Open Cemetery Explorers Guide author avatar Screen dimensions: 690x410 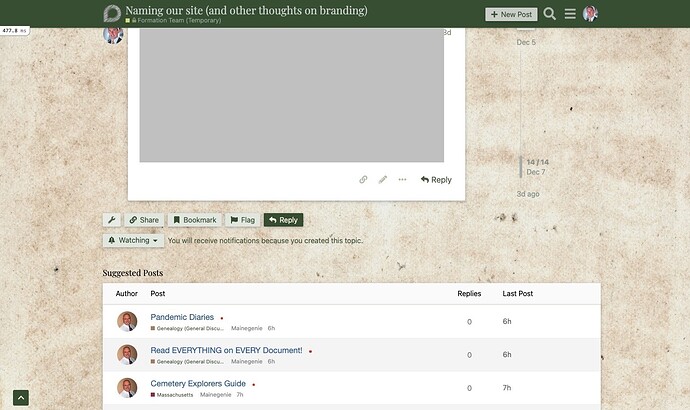pos(127,388)
